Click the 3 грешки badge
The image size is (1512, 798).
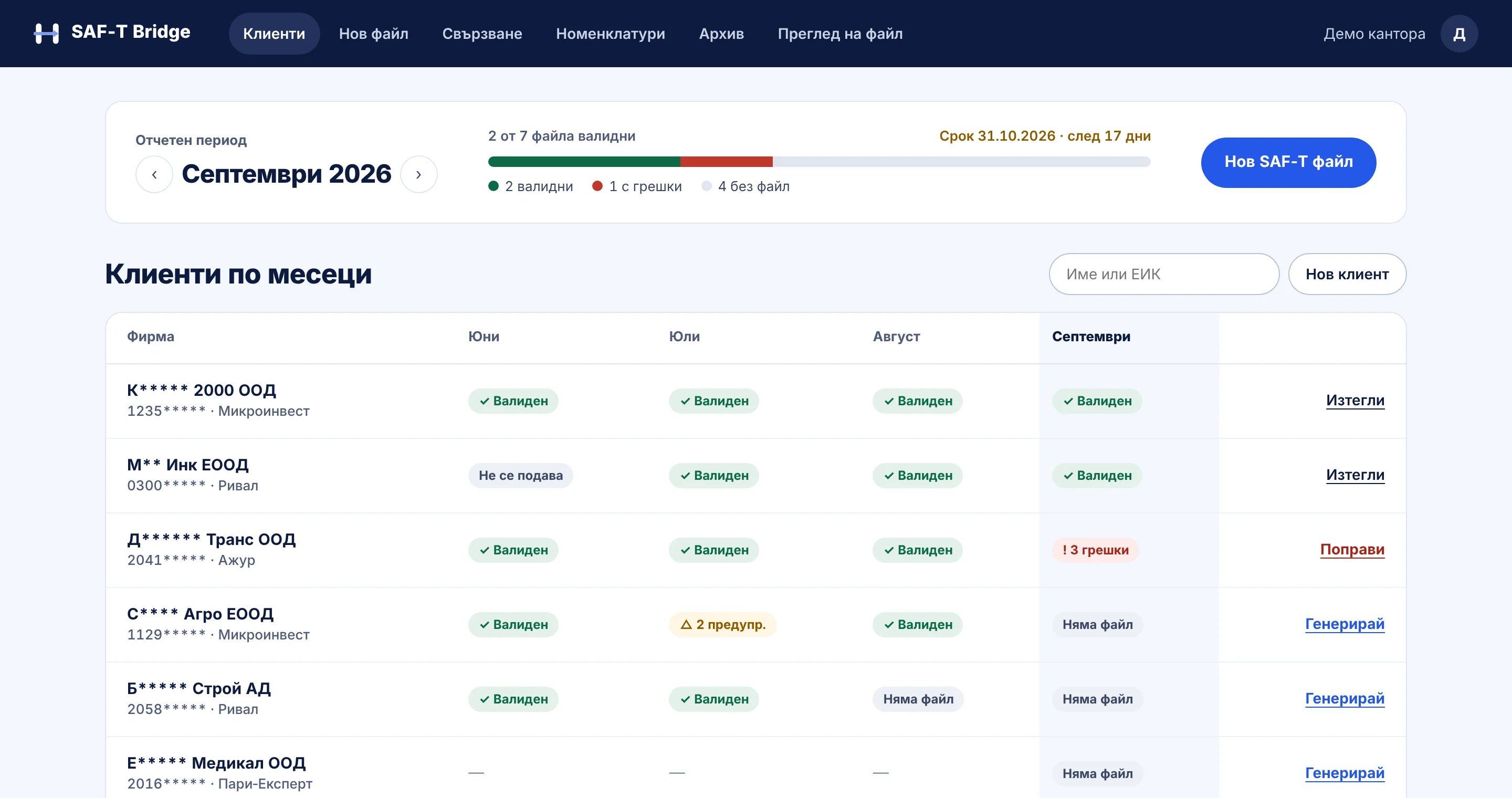coord(1095,550)
